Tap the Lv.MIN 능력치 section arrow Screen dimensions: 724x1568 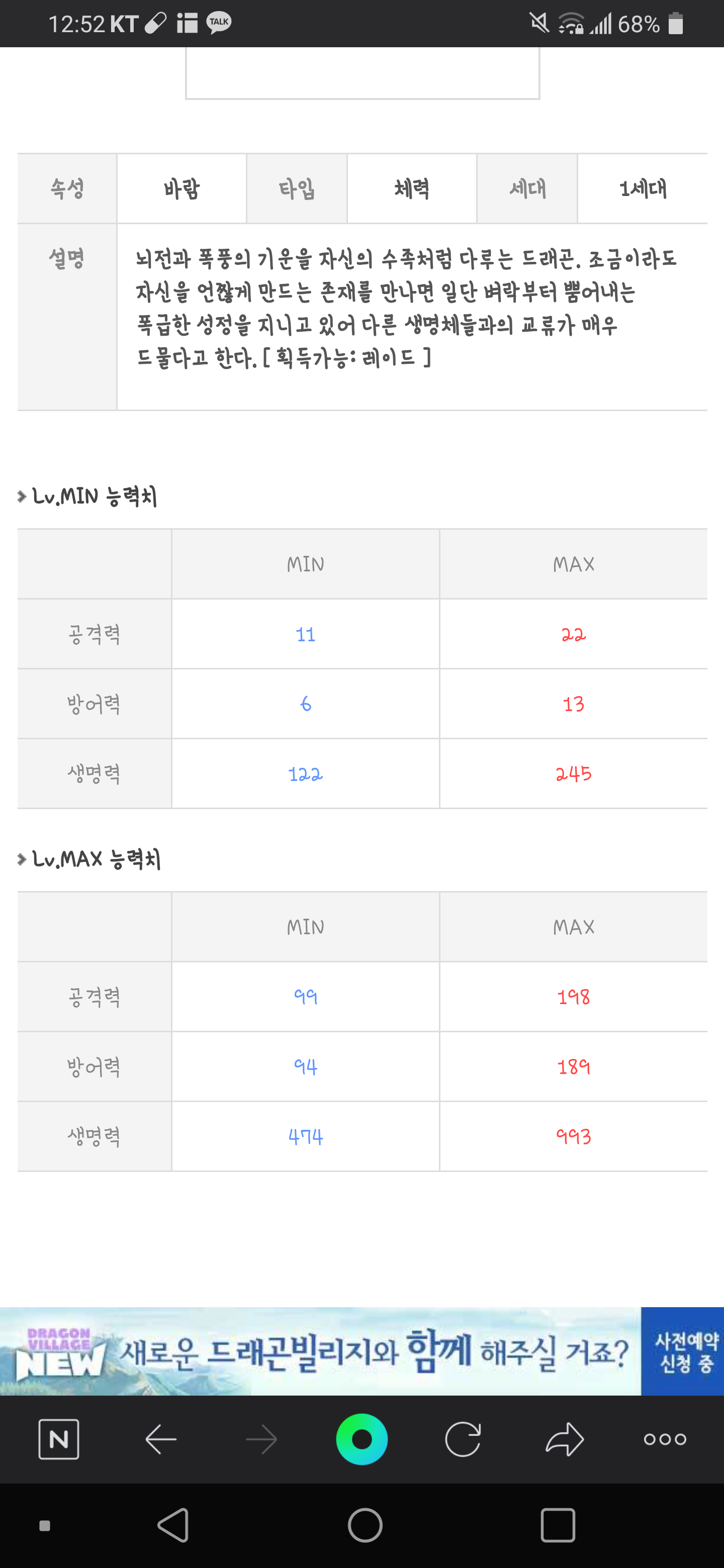[x=22, y=497]
